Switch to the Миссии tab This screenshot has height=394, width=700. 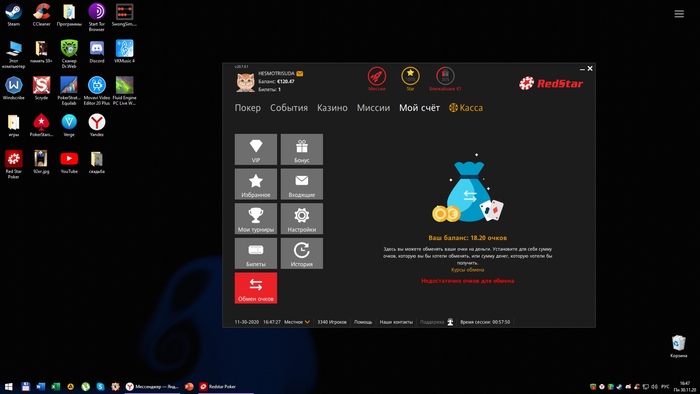click(x=373, y=108)
